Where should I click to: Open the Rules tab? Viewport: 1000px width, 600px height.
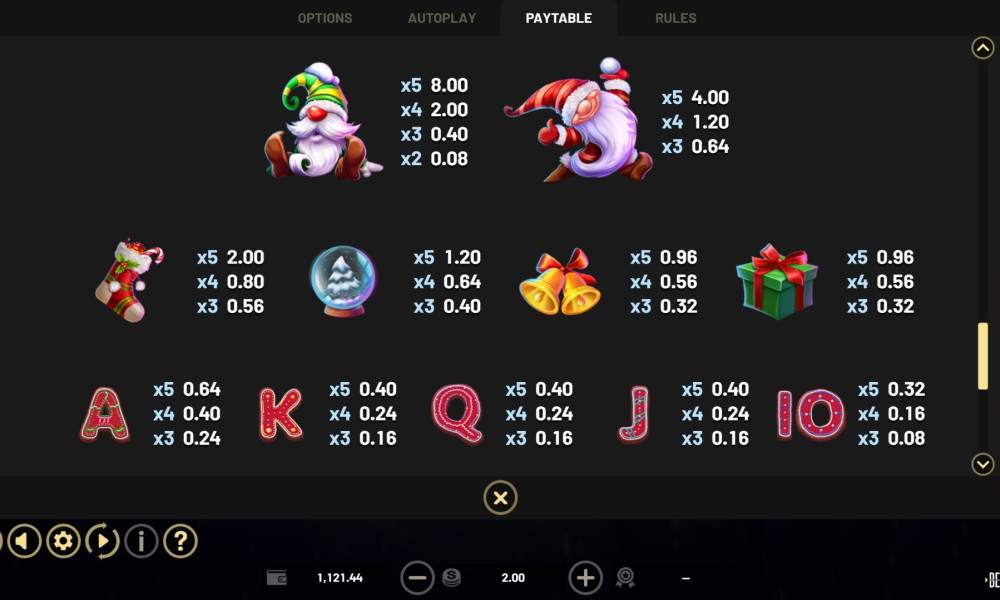(x=675, y=18)
